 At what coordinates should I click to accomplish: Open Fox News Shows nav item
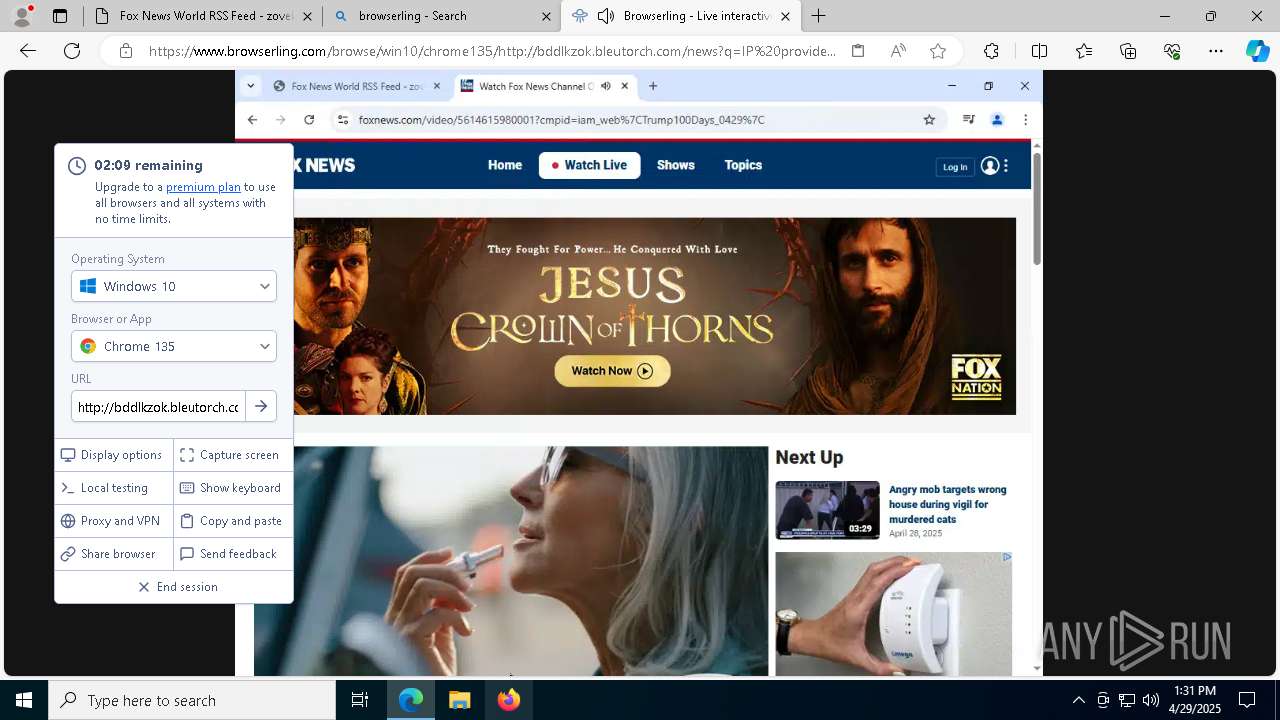[676, 165]
